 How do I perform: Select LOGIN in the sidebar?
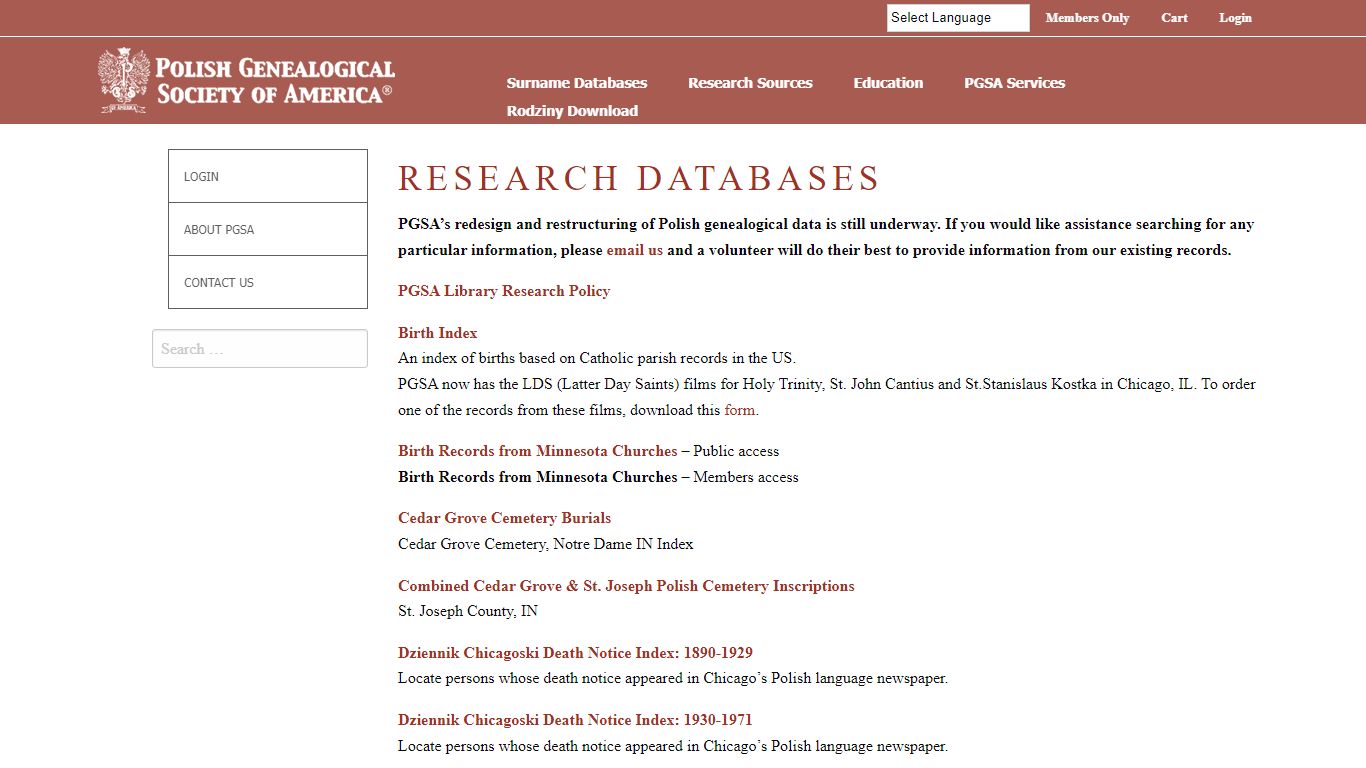[x=268, y=176]
